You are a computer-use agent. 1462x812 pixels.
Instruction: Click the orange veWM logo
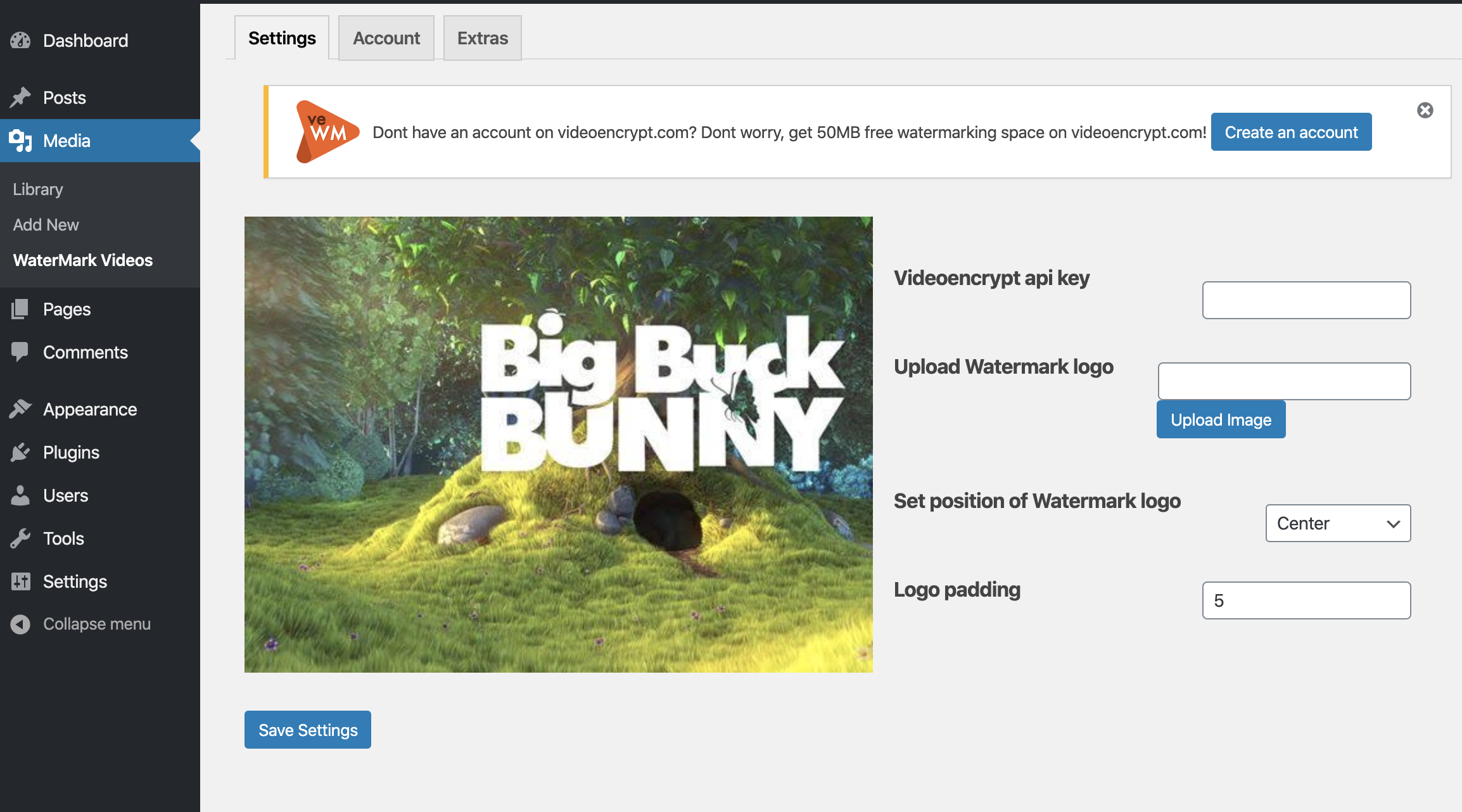pos(327,132)
